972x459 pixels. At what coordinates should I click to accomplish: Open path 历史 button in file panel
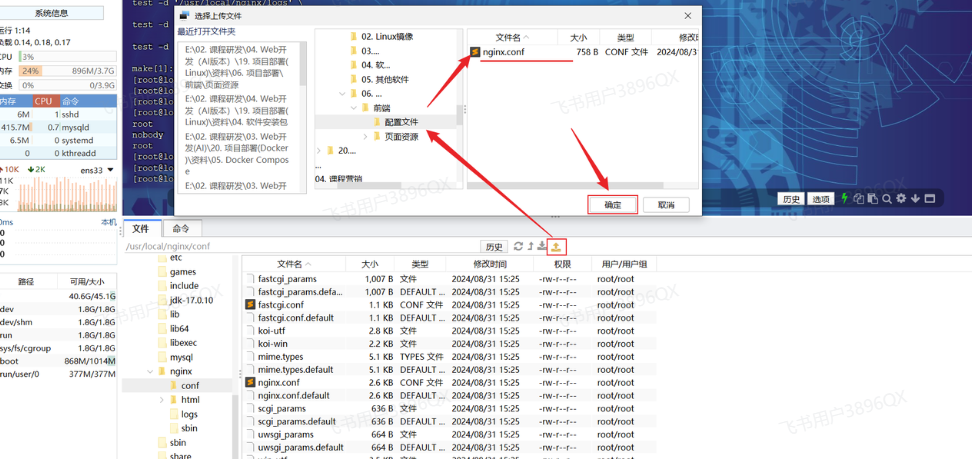493,247
